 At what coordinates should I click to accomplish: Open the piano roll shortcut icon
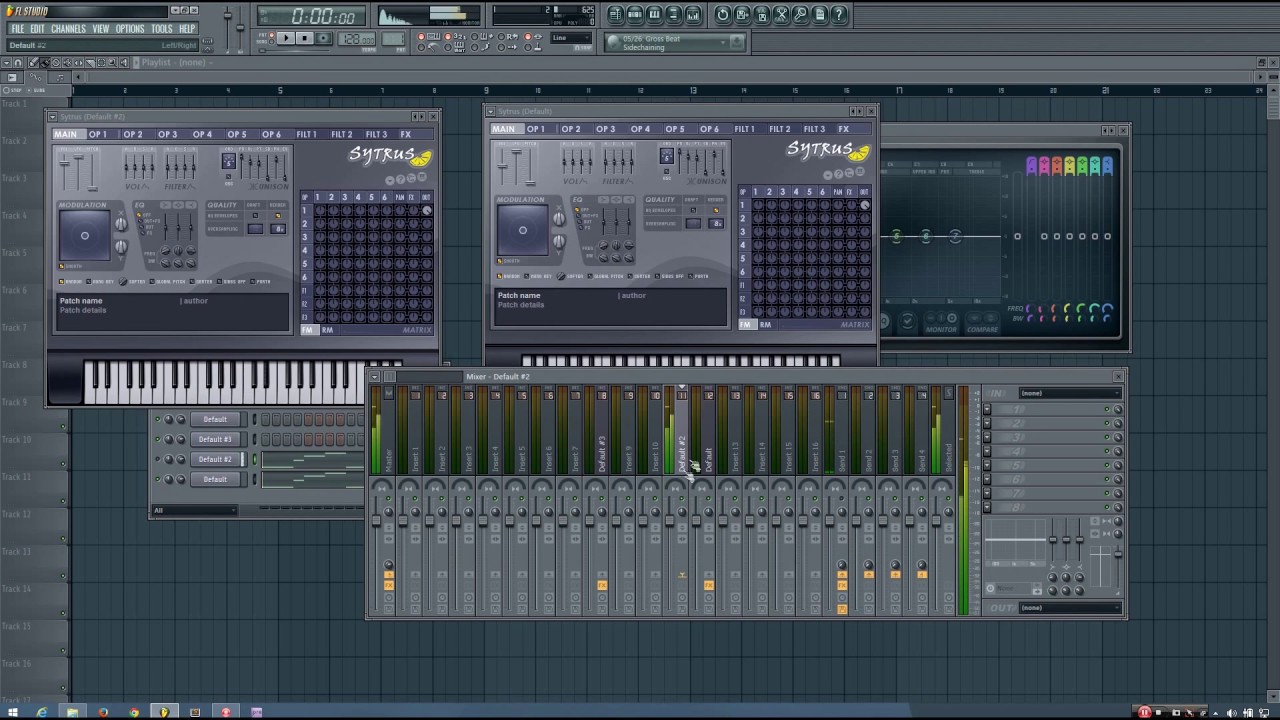654,14
